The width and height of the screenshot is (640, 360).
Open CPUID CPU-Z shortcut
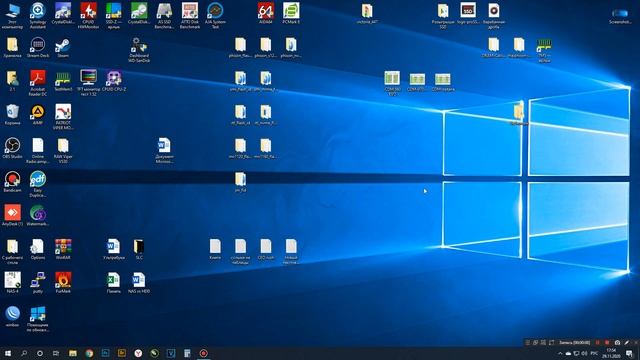click(x=113, y=80)
